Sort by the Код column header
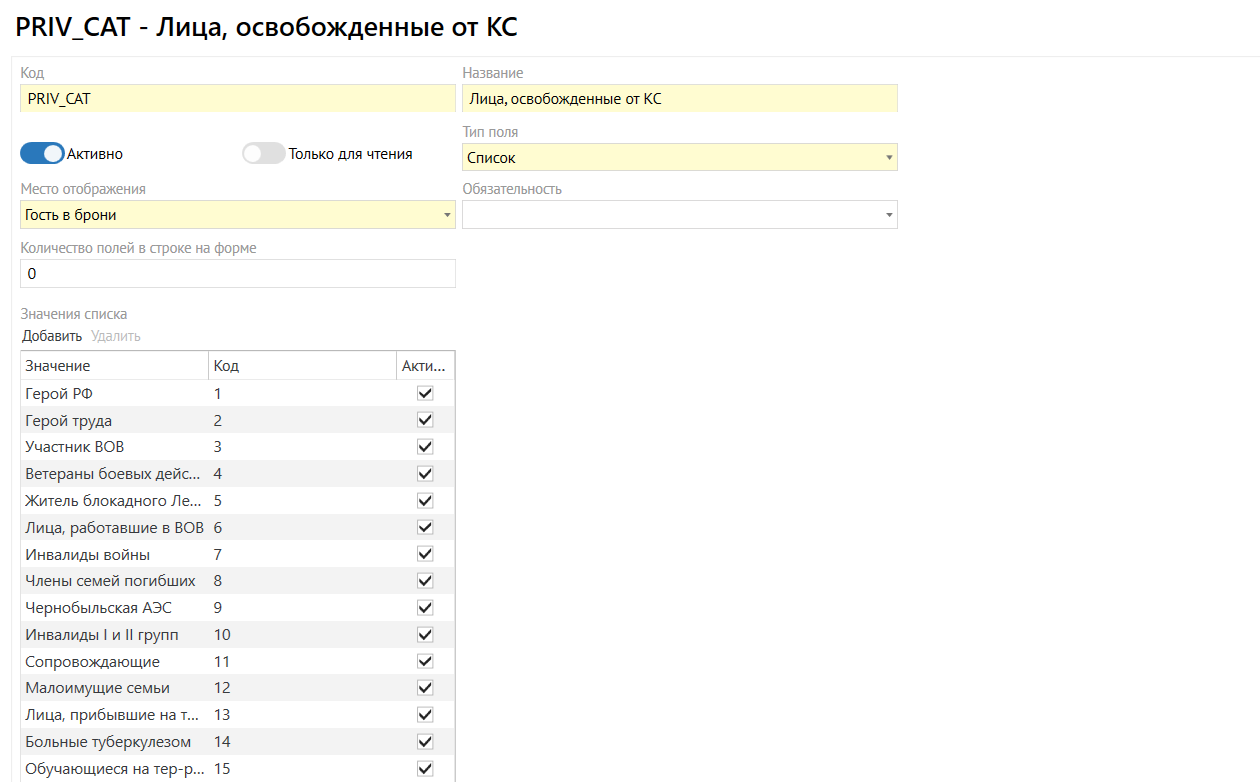This screenshot has width=1260, height=782. [300, 366]
